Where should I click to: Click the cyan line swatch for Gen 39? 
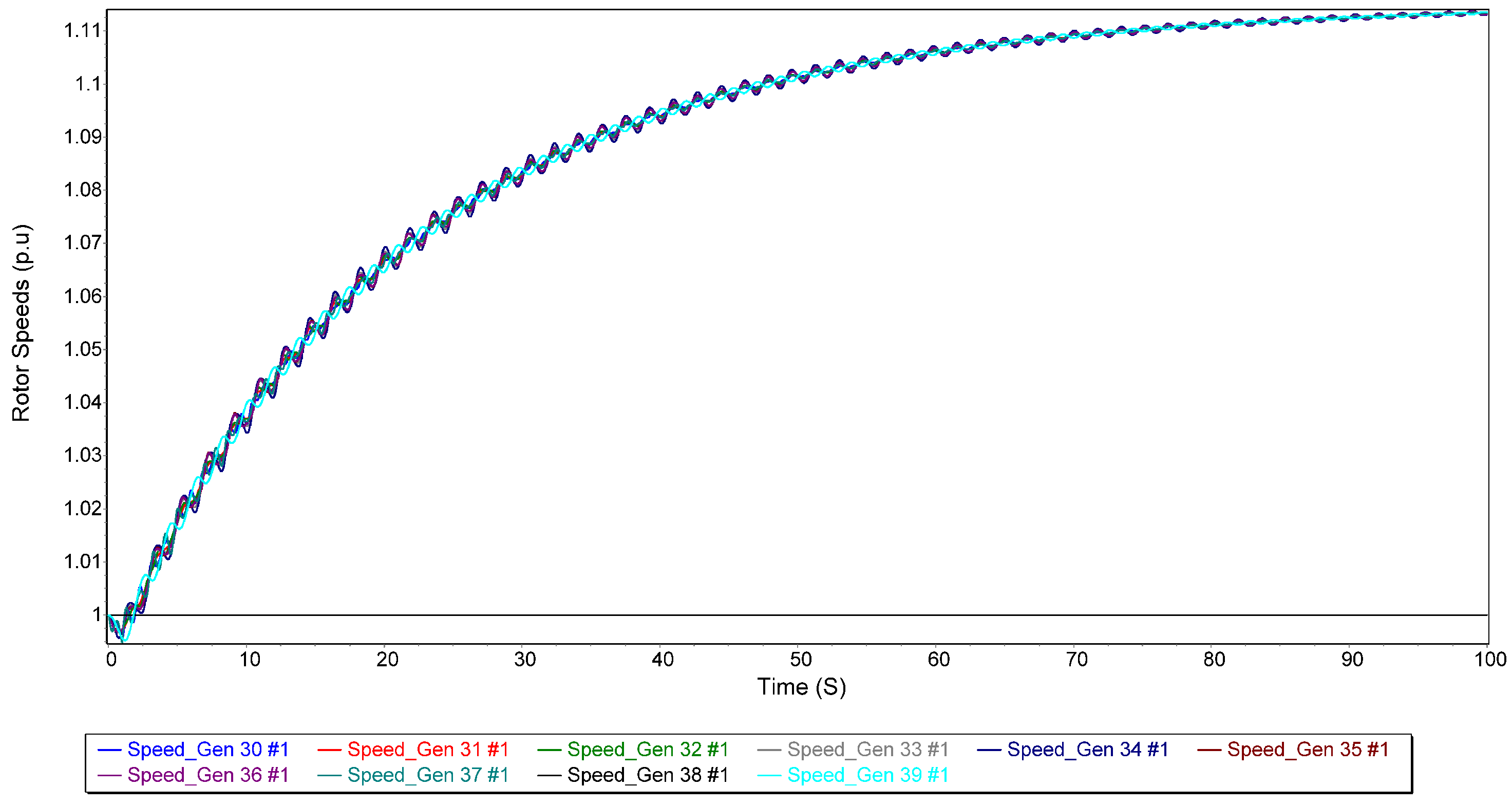[769, 776]
